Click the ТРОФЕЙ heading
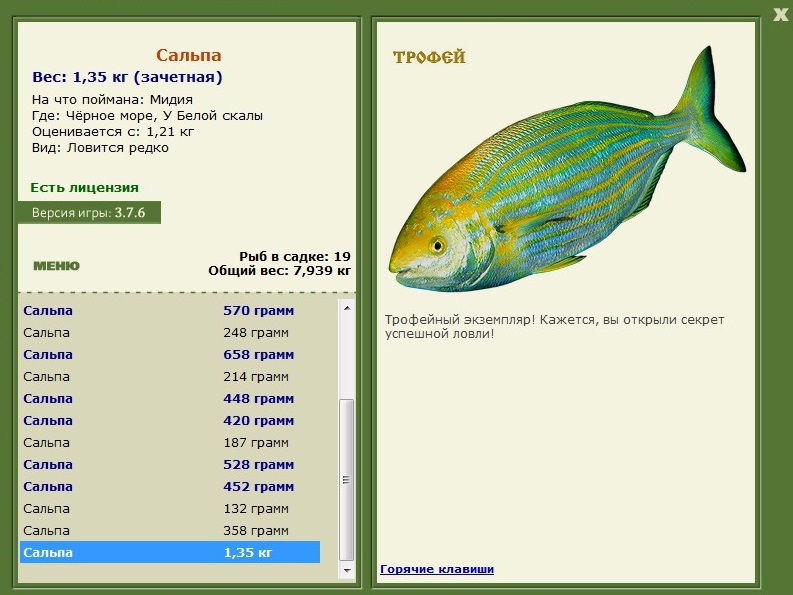The width and height of the screenshot is (793, 595). 429,57
